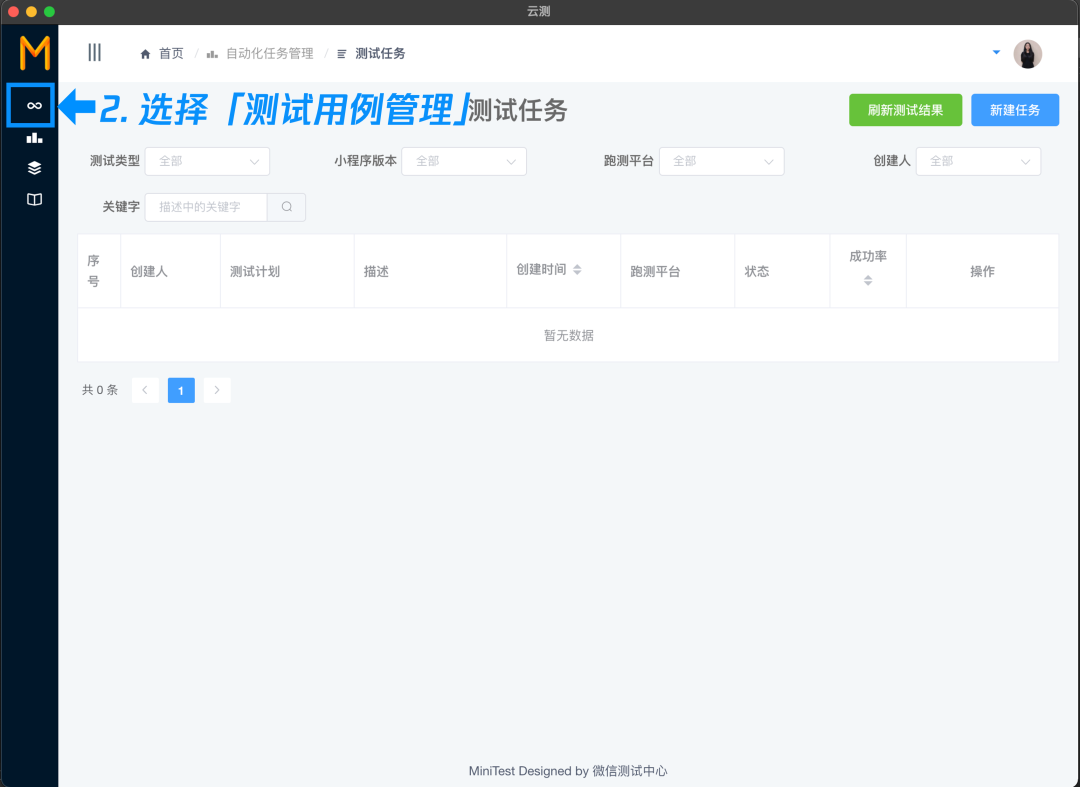Open the book documentation sidebar icon
The image size is (1080, 787).
[x=34, y=200]
